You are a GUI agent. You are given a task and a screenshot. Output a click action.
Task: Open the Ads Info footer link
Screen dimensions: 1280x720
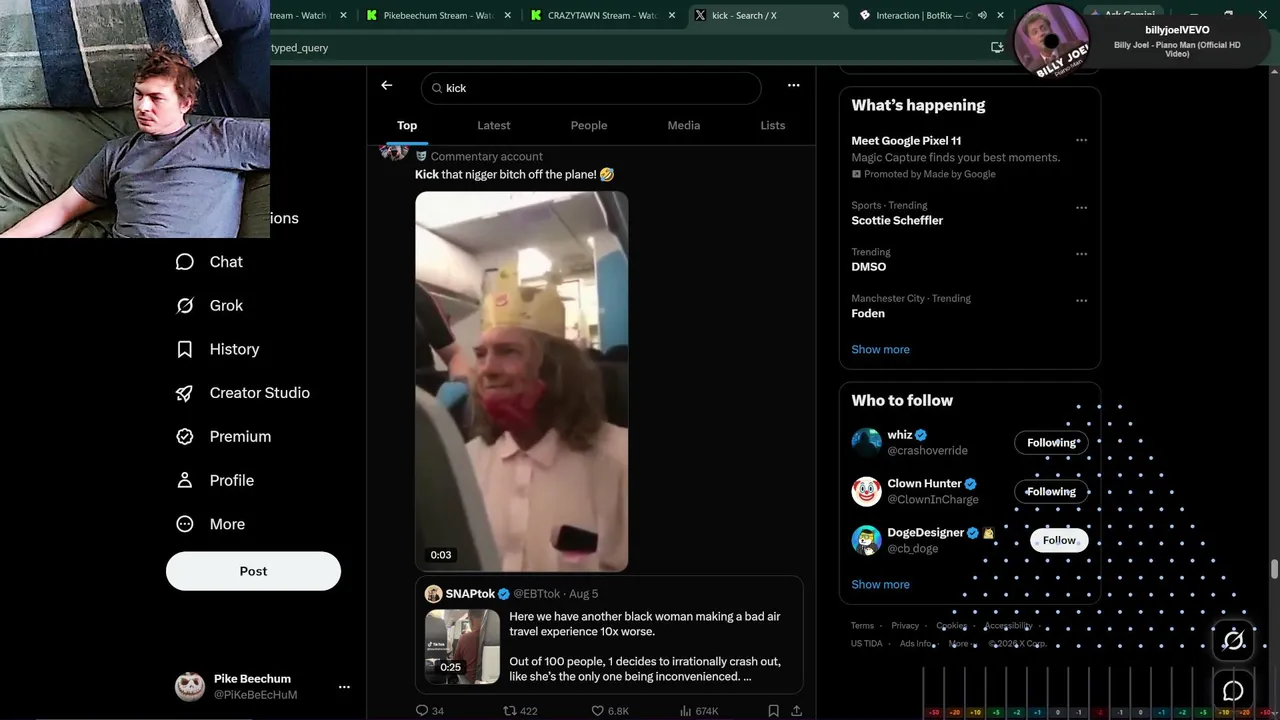[x=916, y=644]
